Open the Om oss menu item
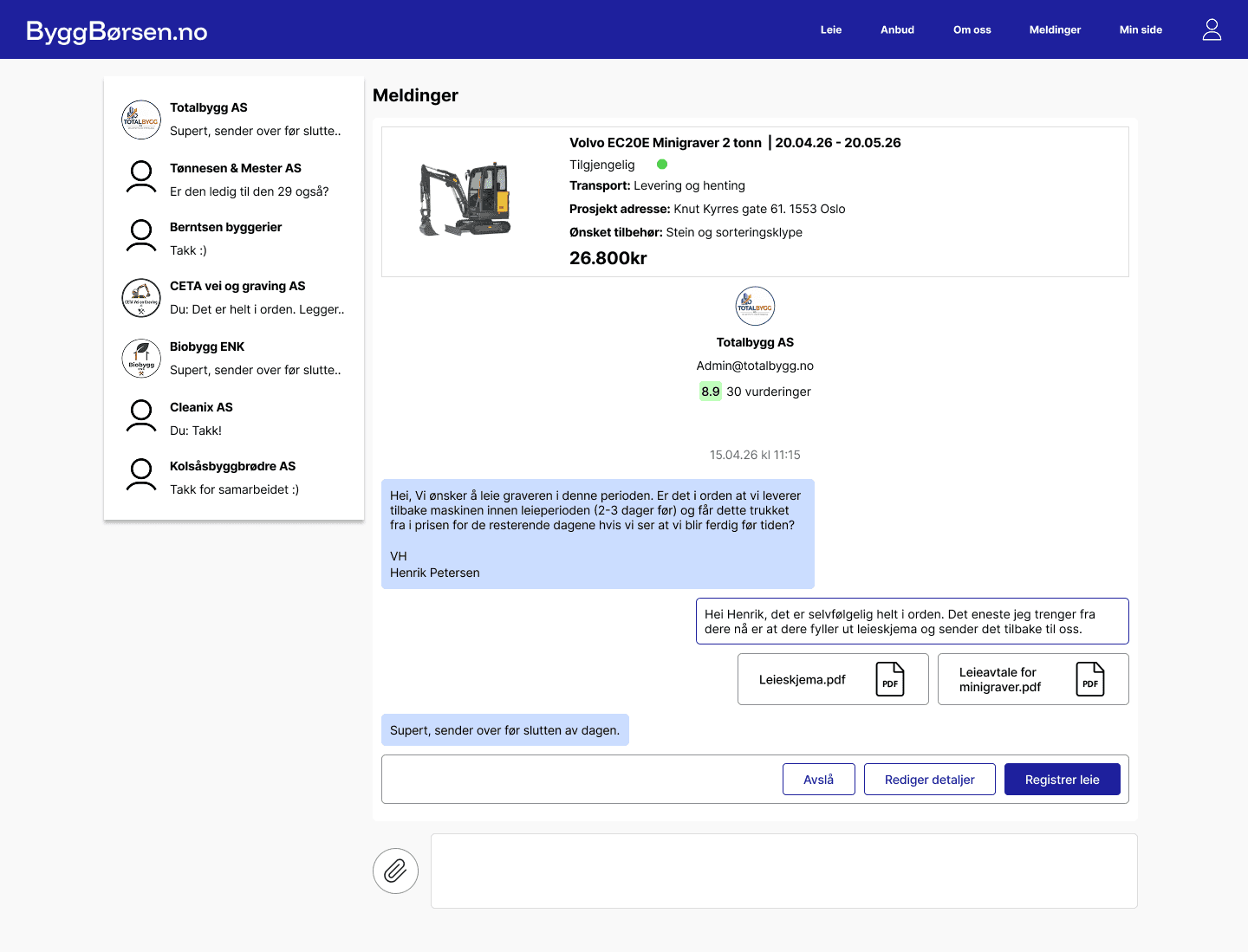The image size is (1248, 952). 972,29
